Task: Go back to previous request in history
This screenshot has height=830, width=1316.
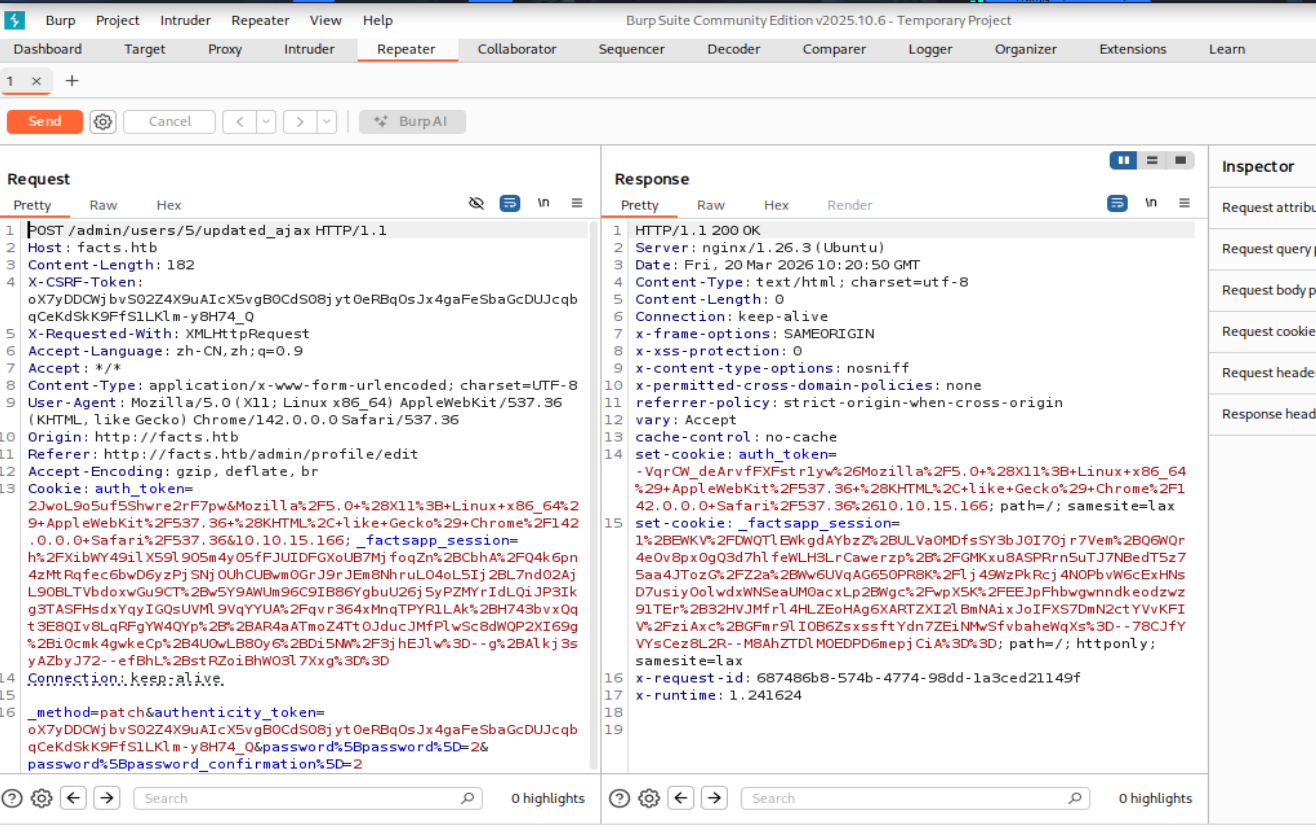Action: (x=239, y=122)
